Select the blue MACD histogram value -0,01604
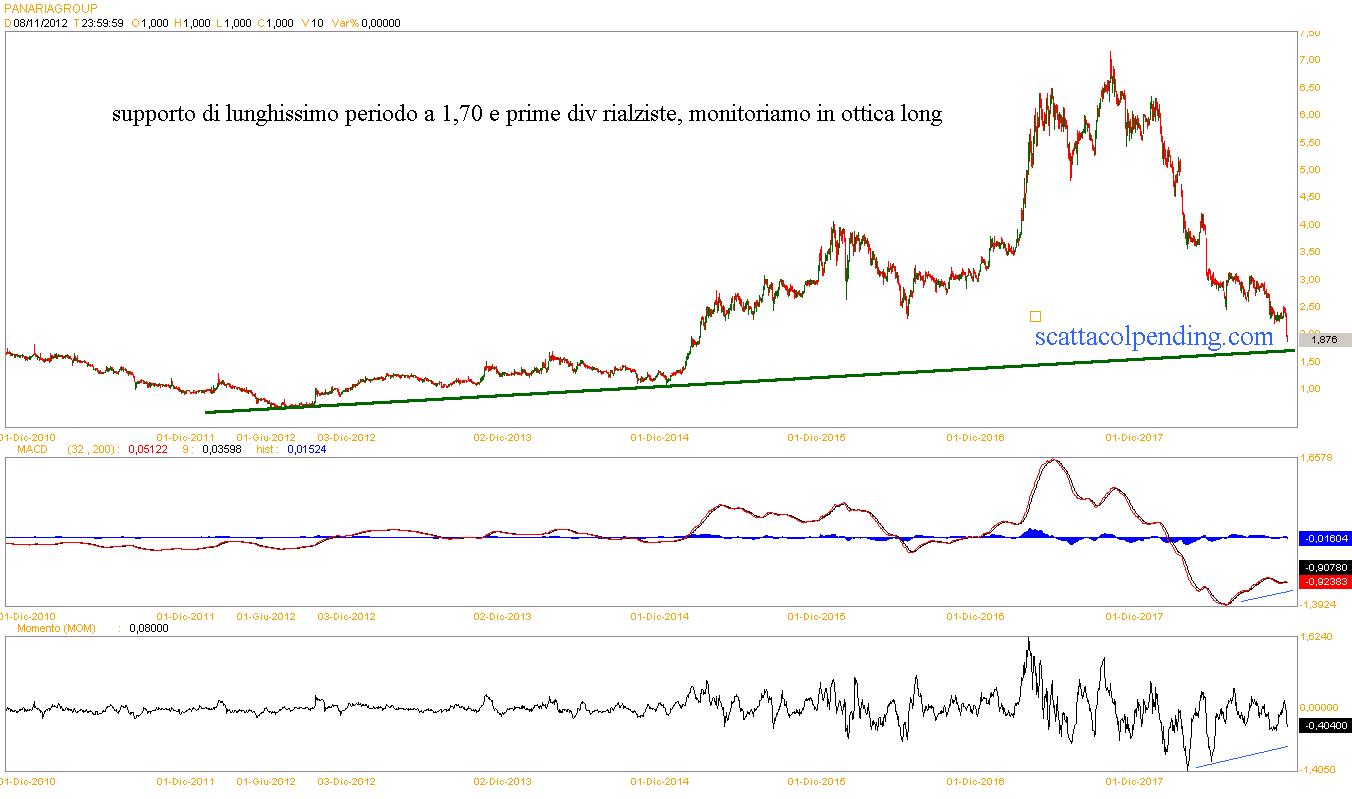The image size is (1352, 799). tap(1324, 538)
